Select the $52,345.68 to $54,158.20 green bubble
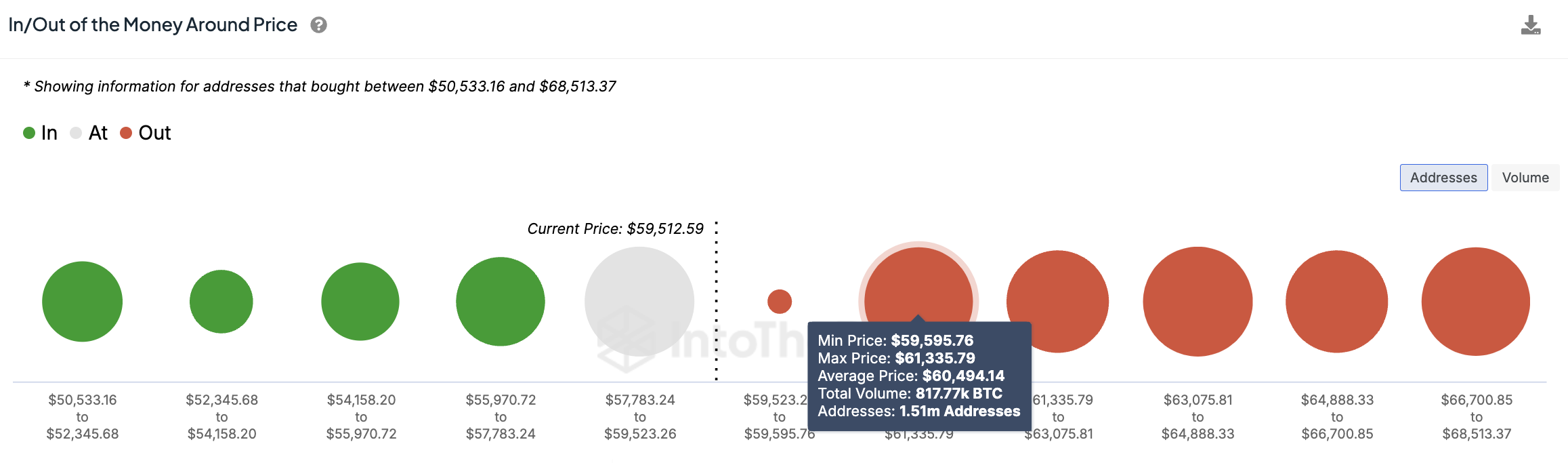This screenshot has width=1568, height=463. pyautogui.click(x=221, y=302)
